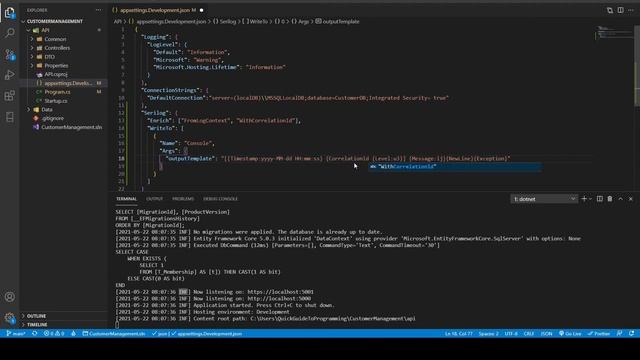
Task: Click outputTemplate in the breadcrumb path
Action: click(x=341, y=22)
